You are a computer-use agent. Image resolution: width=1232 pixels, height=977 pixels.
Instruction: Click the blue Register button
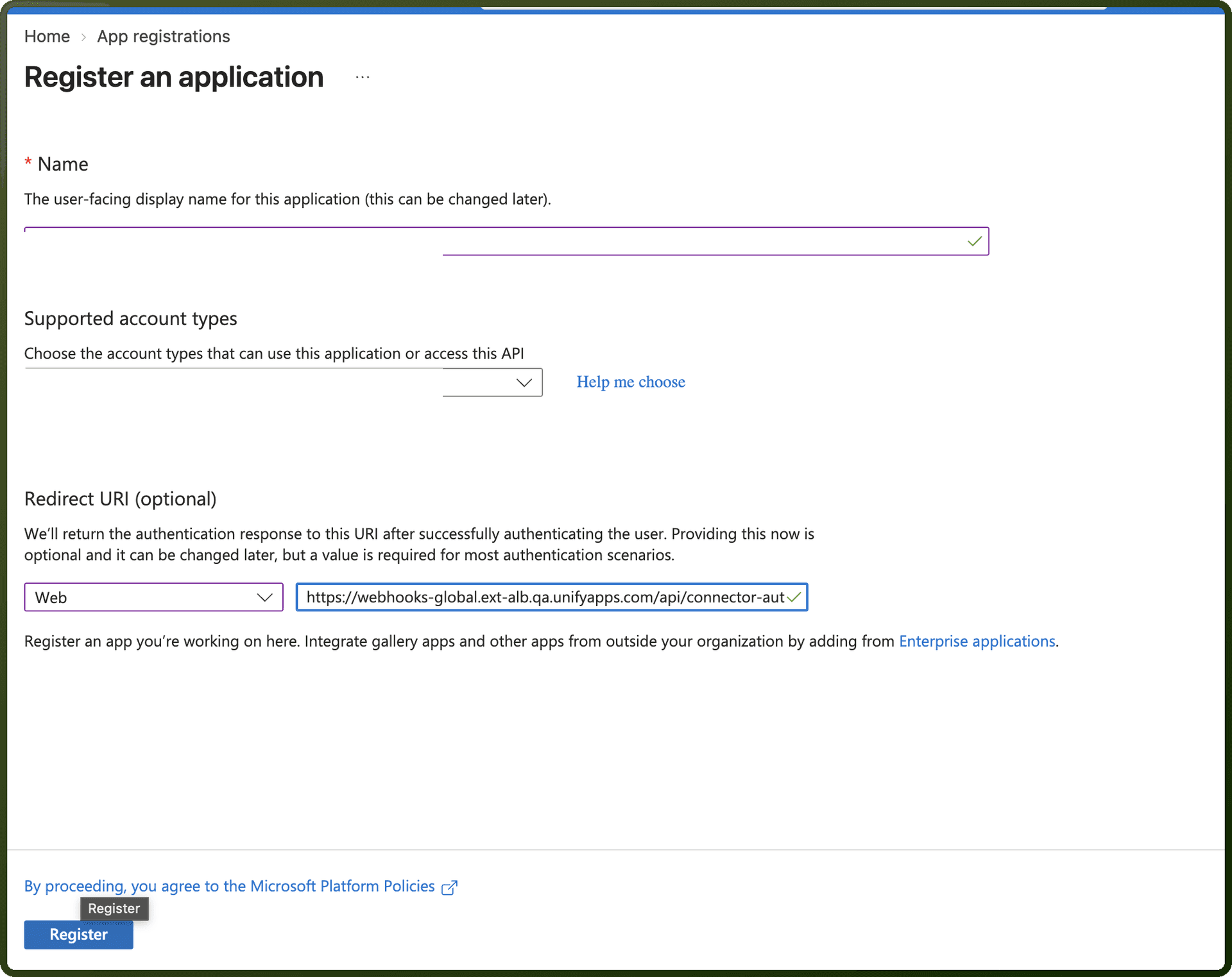pyautogui.click(x=78, y=935)
